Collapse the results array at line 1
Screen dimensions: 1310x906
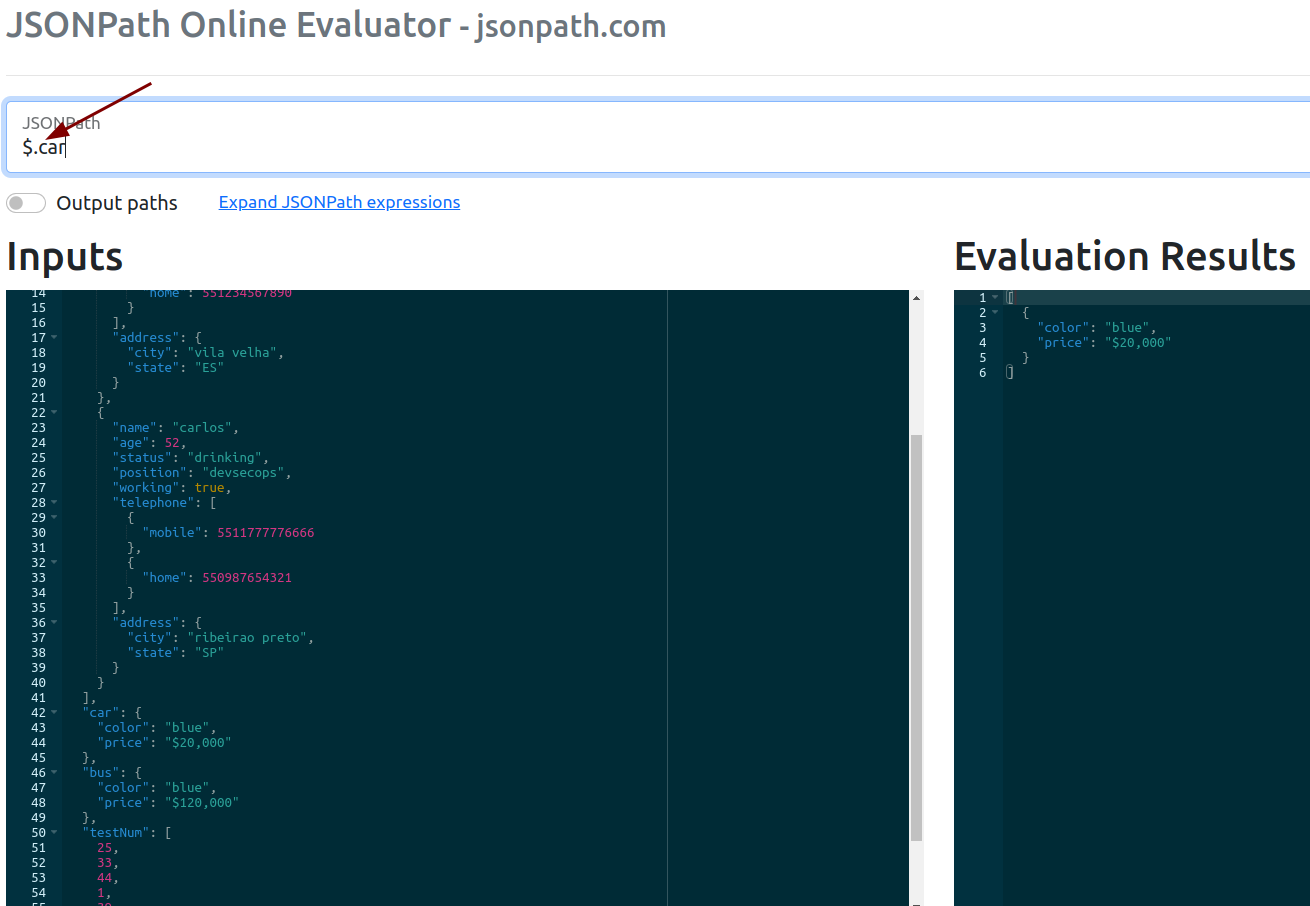(995, 298)
